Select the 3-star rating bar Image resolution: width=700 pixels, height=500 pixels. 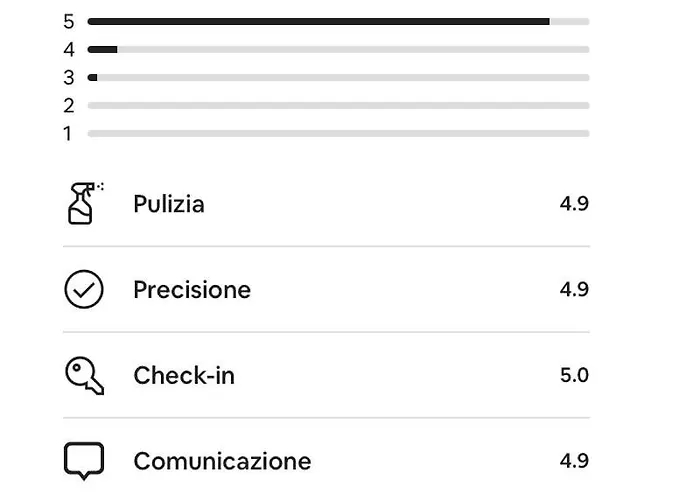[x=338, y=77]
